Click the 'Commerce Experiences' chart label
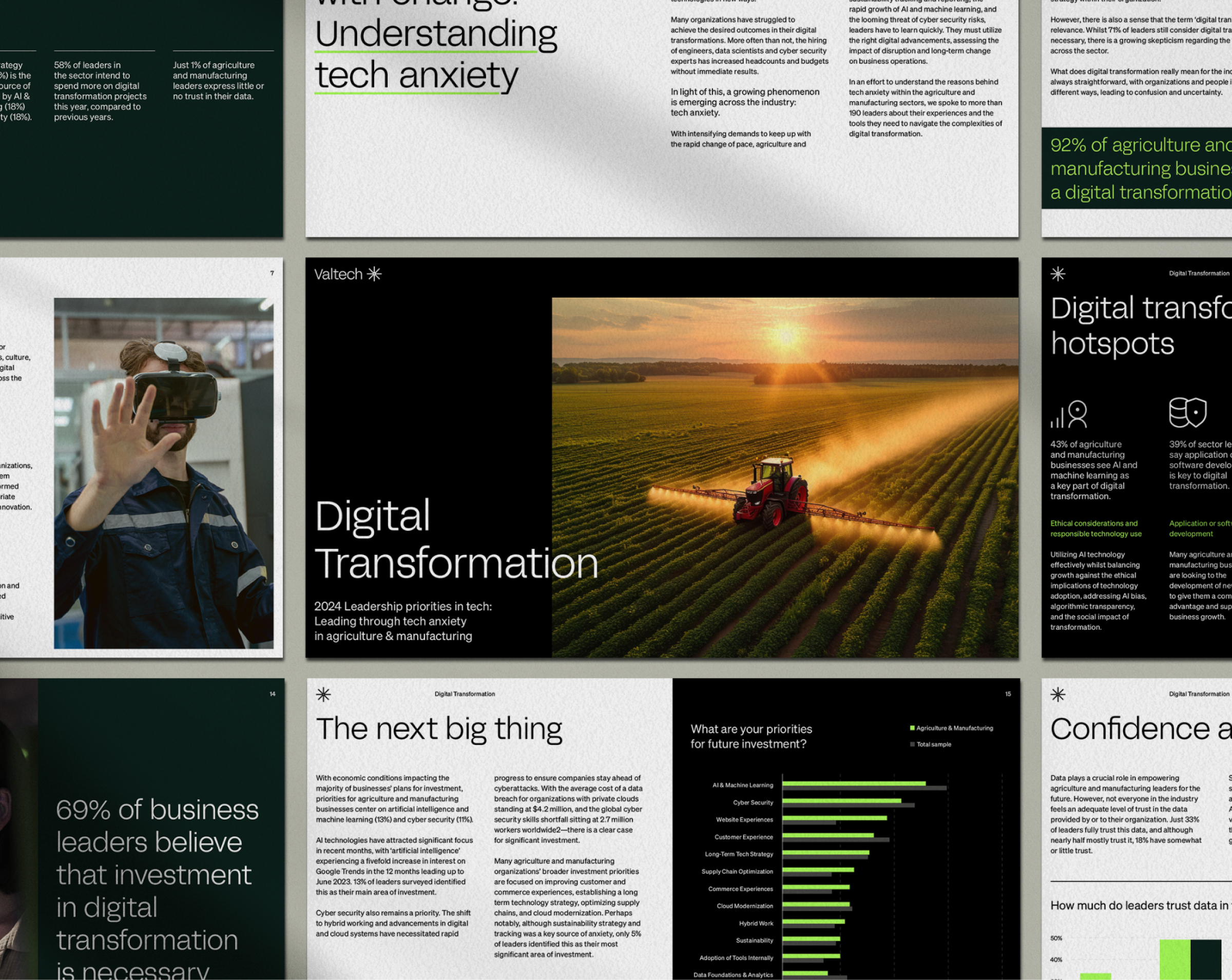The image size is (1232, 980). pos(741,889)
